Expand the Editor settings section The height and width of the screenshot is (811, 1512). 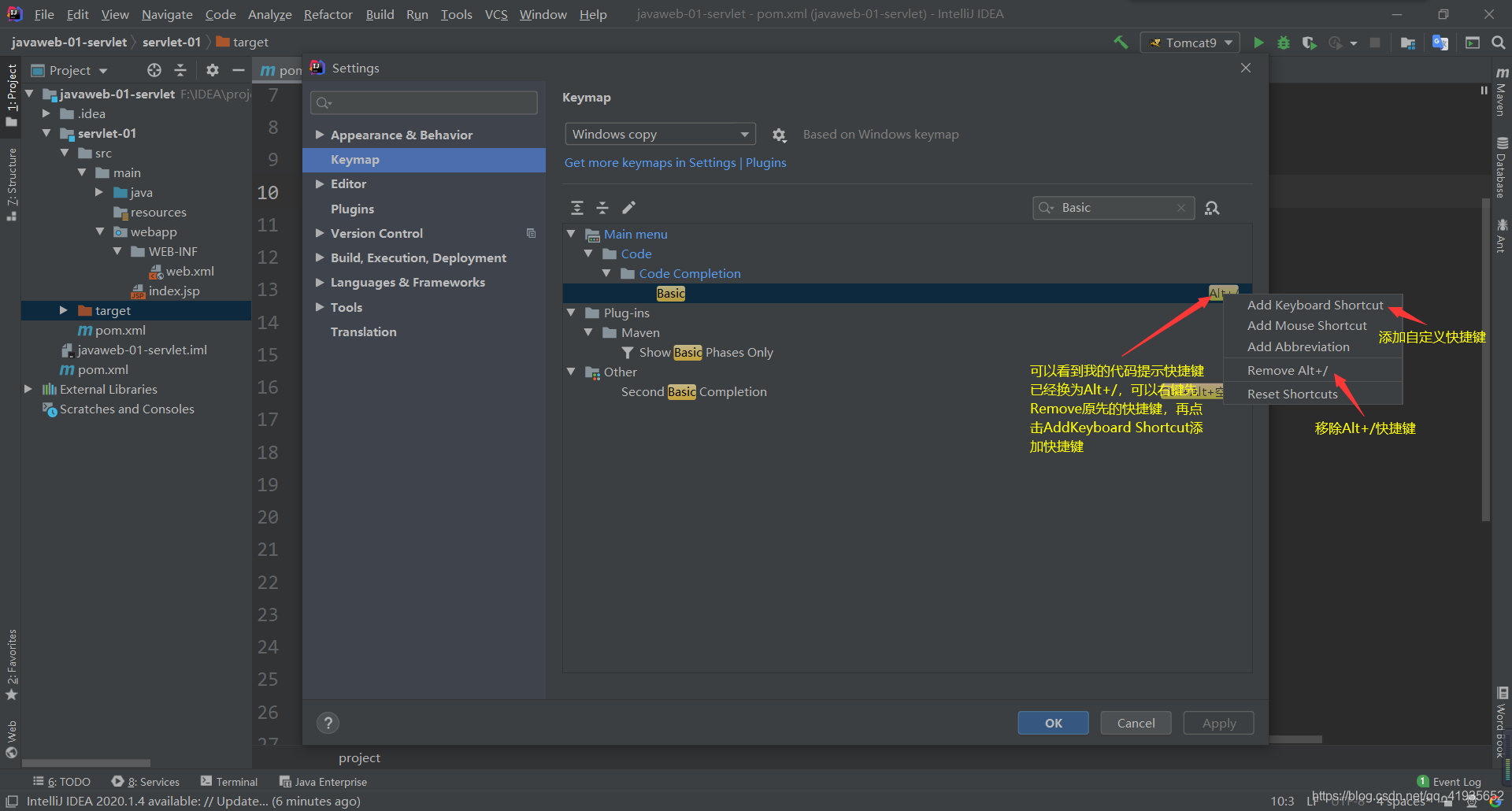point(320,183)
